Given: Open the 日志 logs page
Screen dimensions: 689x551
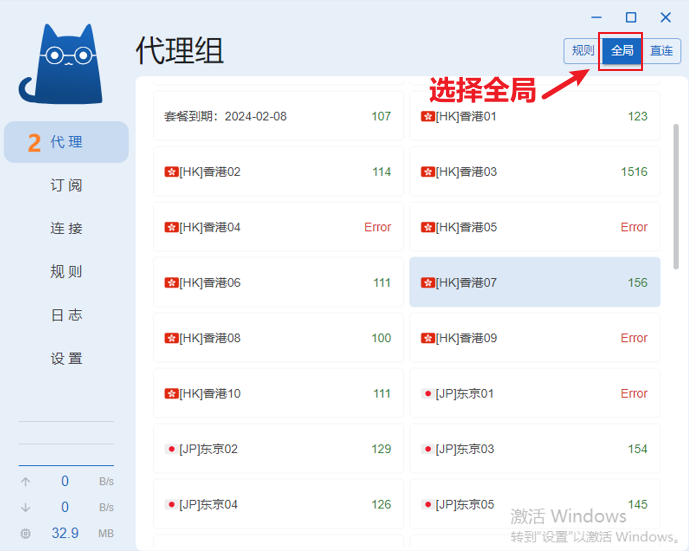Looking at the screenshot, I should click(x=66, y=315).
